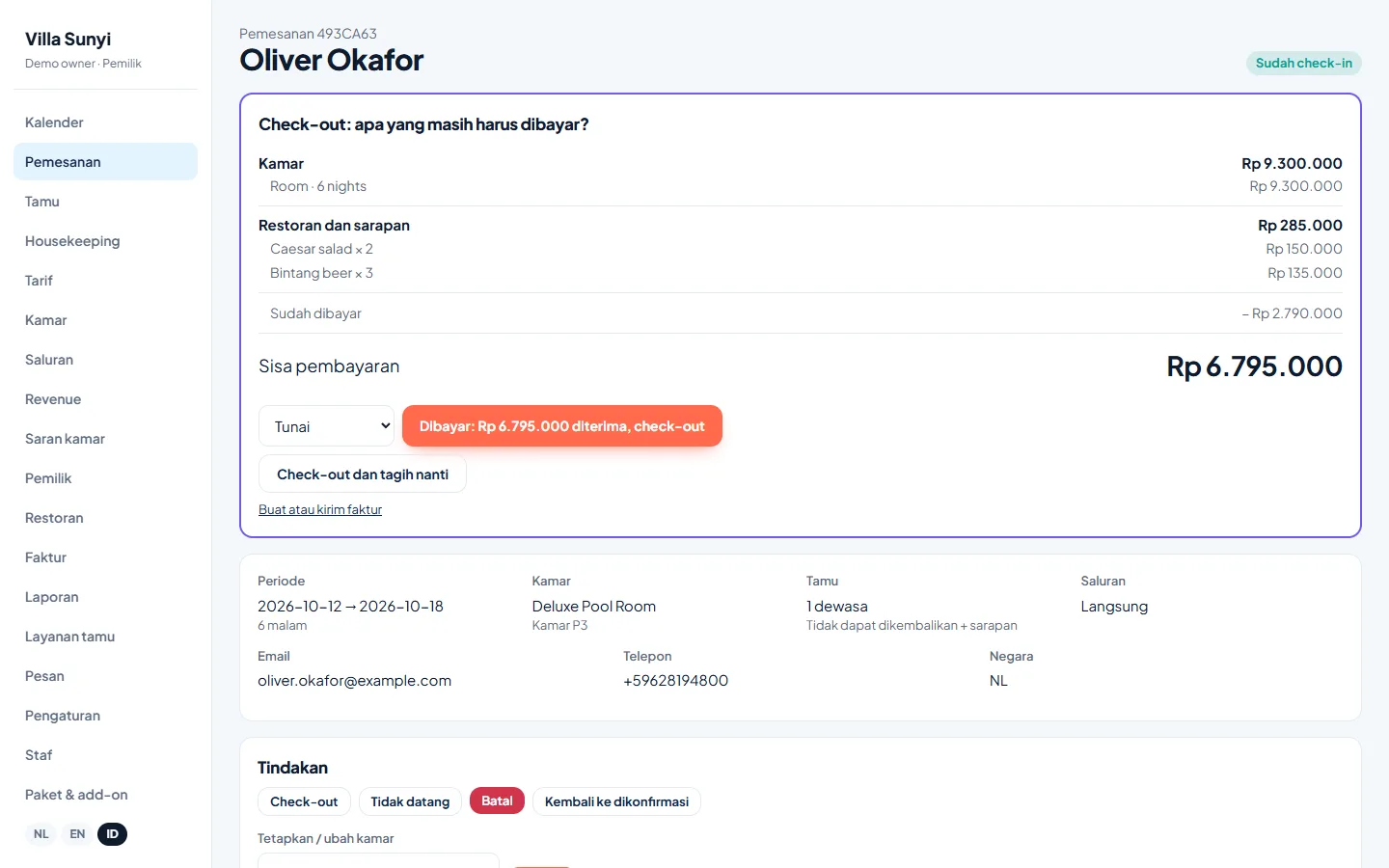This screenshot has width=1389, height=868.
Task: Open Staf sidebar item
Action: tap(105, 755)
